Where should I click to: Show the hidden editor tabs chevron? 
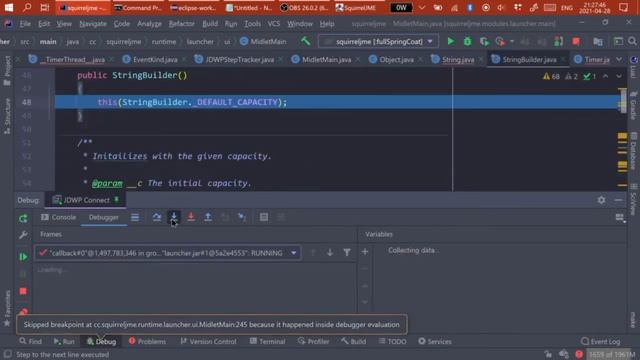click(619, 60)
